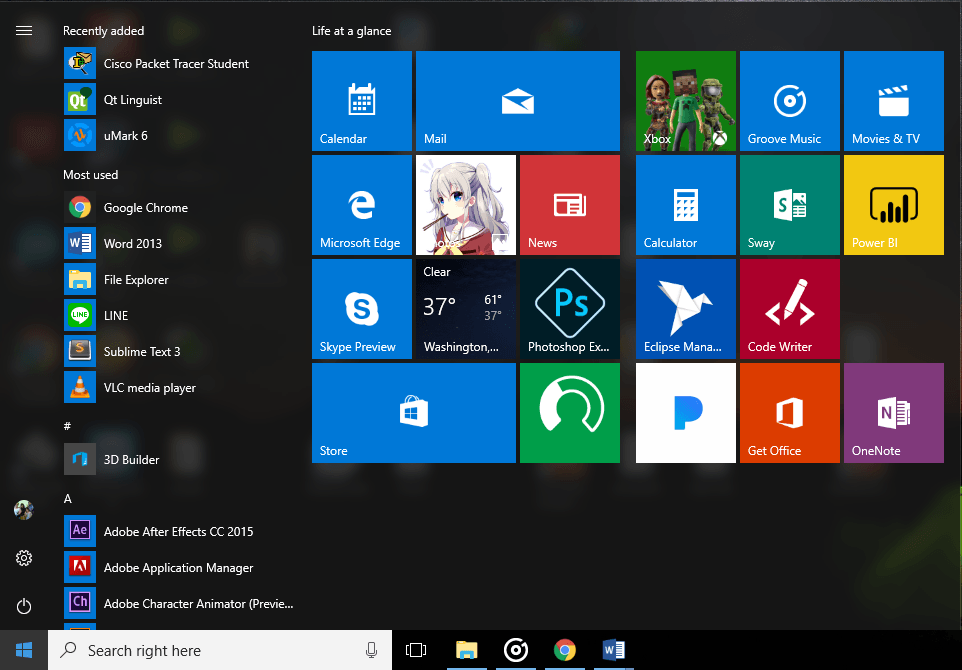
Task: Switch to Groove Music on taskbar
Action: click(516, 650)
